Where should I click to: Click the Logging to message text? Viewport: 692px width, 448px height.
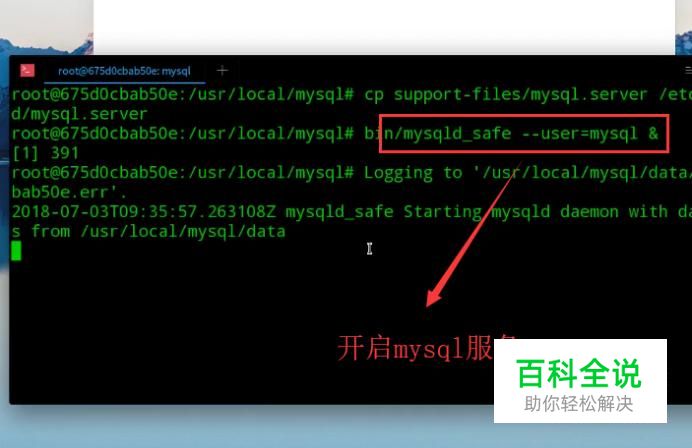413,173
